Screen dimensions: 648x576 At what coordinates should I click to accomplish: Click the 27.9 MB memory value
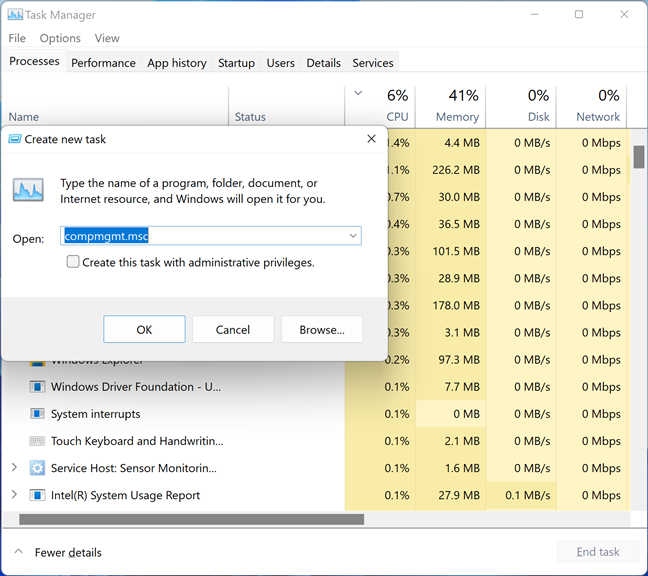pos(459,495)
